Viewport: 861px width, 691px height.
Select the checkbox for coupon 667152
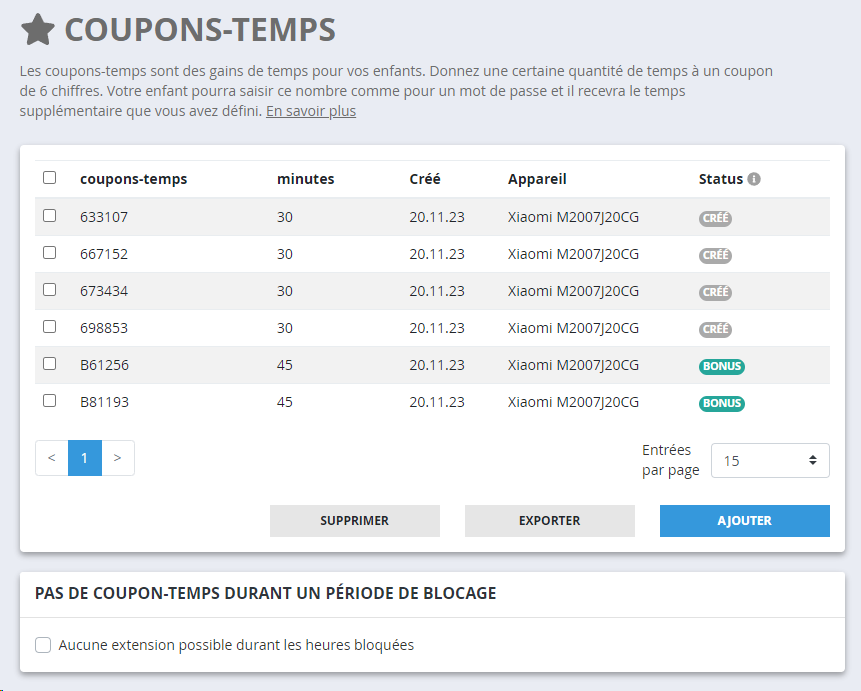[49, 253]
